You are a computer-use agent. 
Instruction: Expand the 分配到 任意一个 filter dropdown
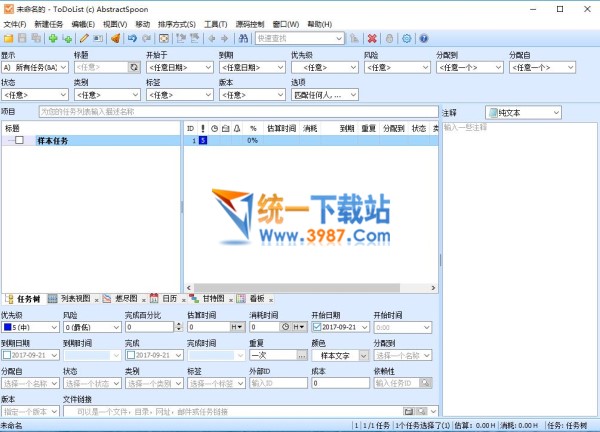click(x=470, y=67)
